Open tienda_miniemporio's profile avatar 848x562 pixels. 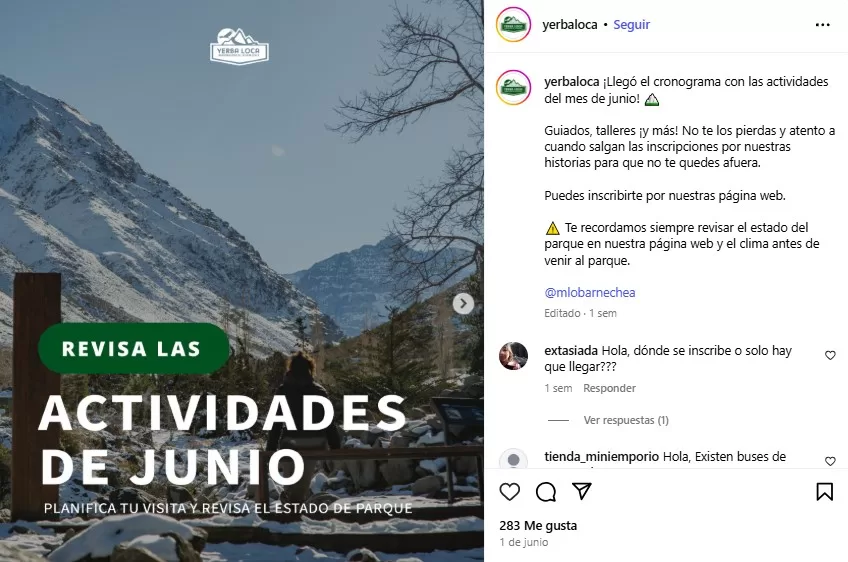[x=513, y=459]
